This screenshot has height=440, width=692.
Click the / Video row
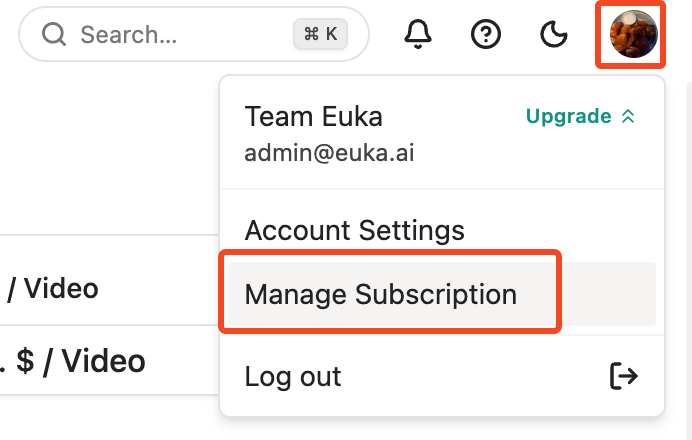tap(109, 289)
